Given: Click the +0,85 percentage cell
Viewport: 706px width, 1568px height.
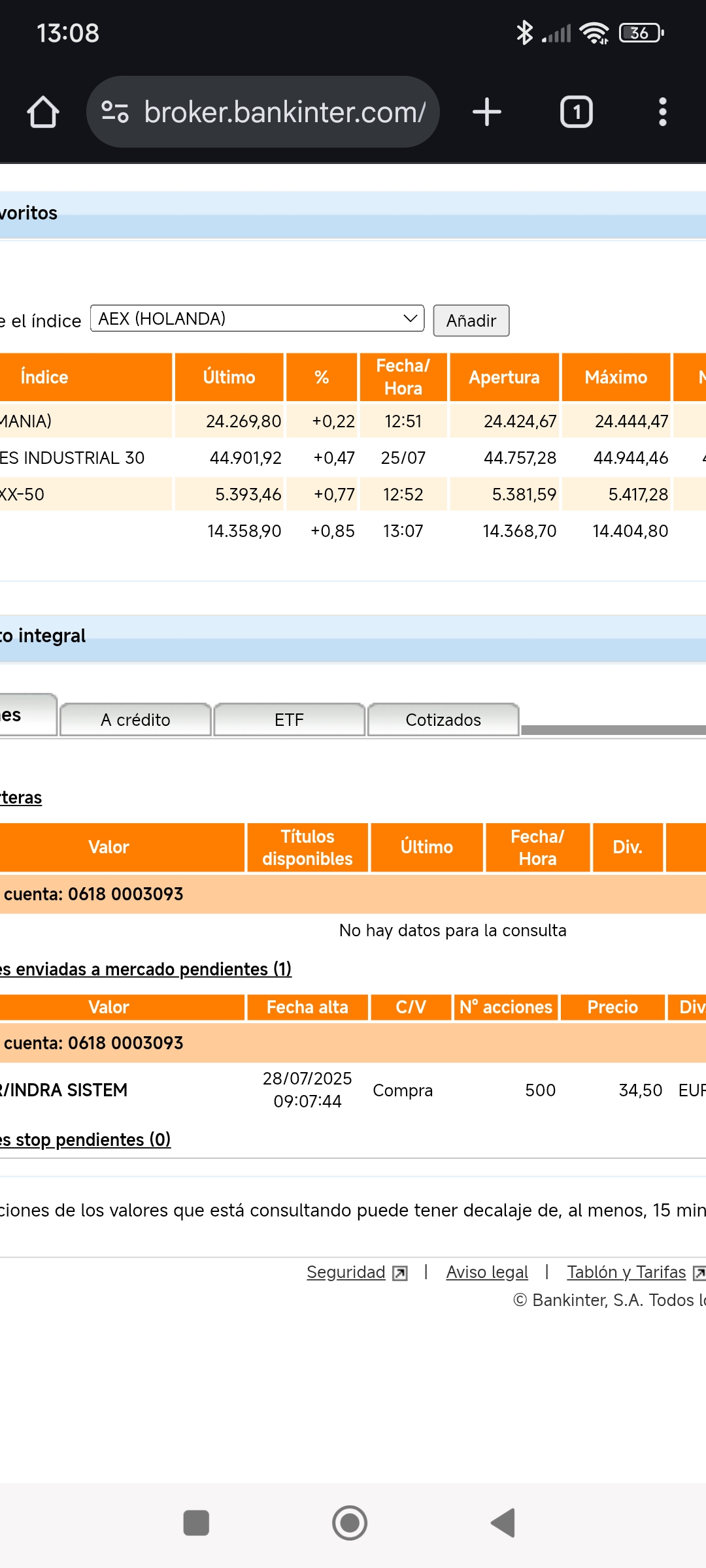Looking at the screenshot, I should pyautogui.click(x=333, y=531).
